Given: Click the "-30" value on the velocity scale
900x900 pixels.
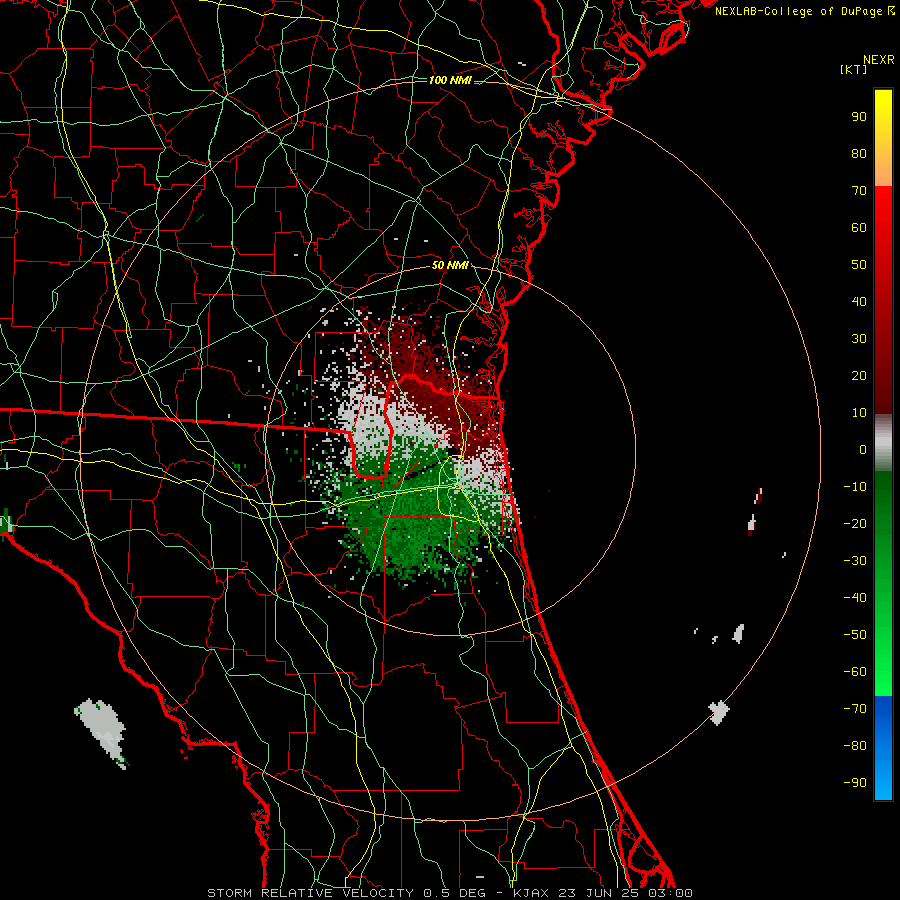Looking at the screenshot, I should tap(855, 561).
